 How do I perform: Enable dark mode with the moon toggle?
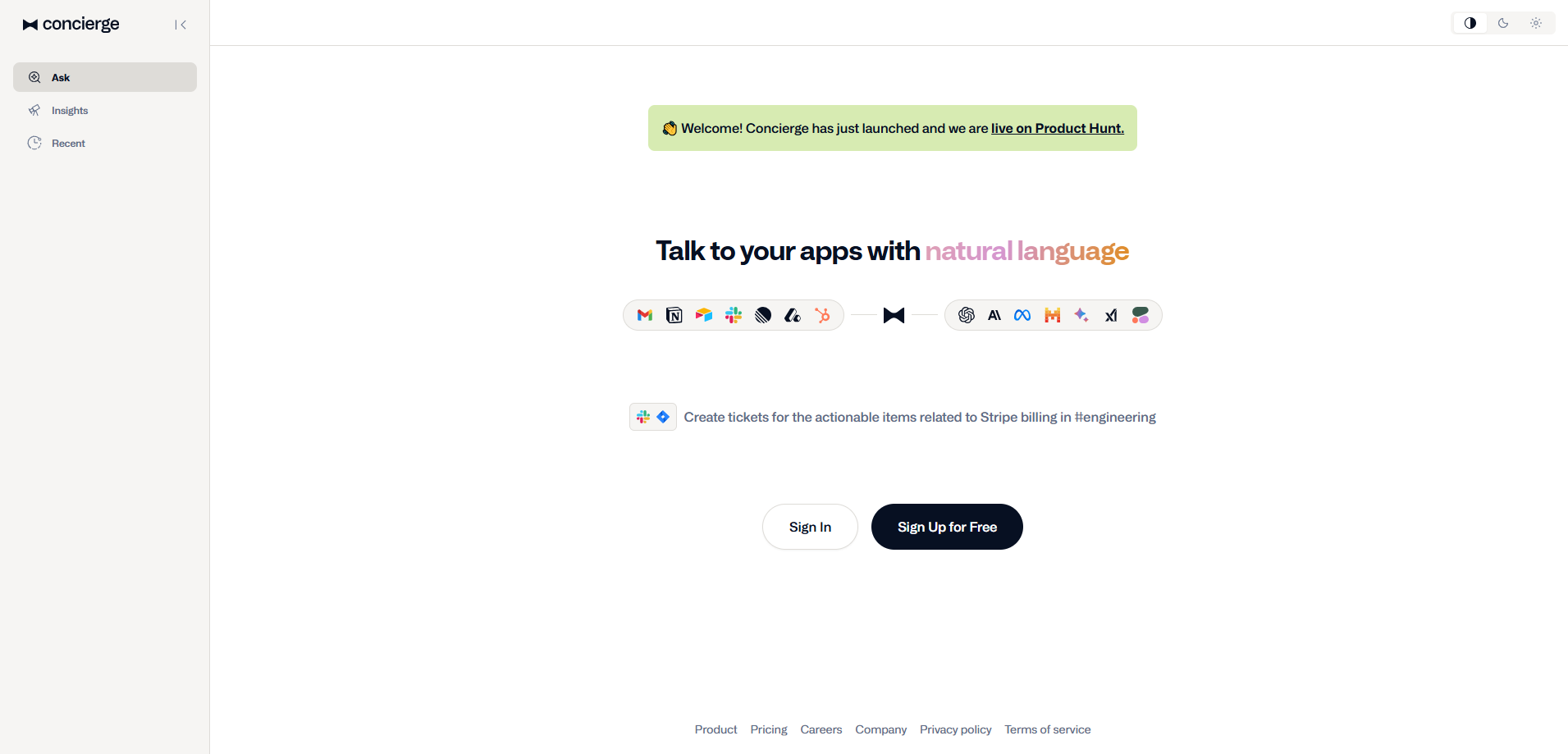(1503, 23)
